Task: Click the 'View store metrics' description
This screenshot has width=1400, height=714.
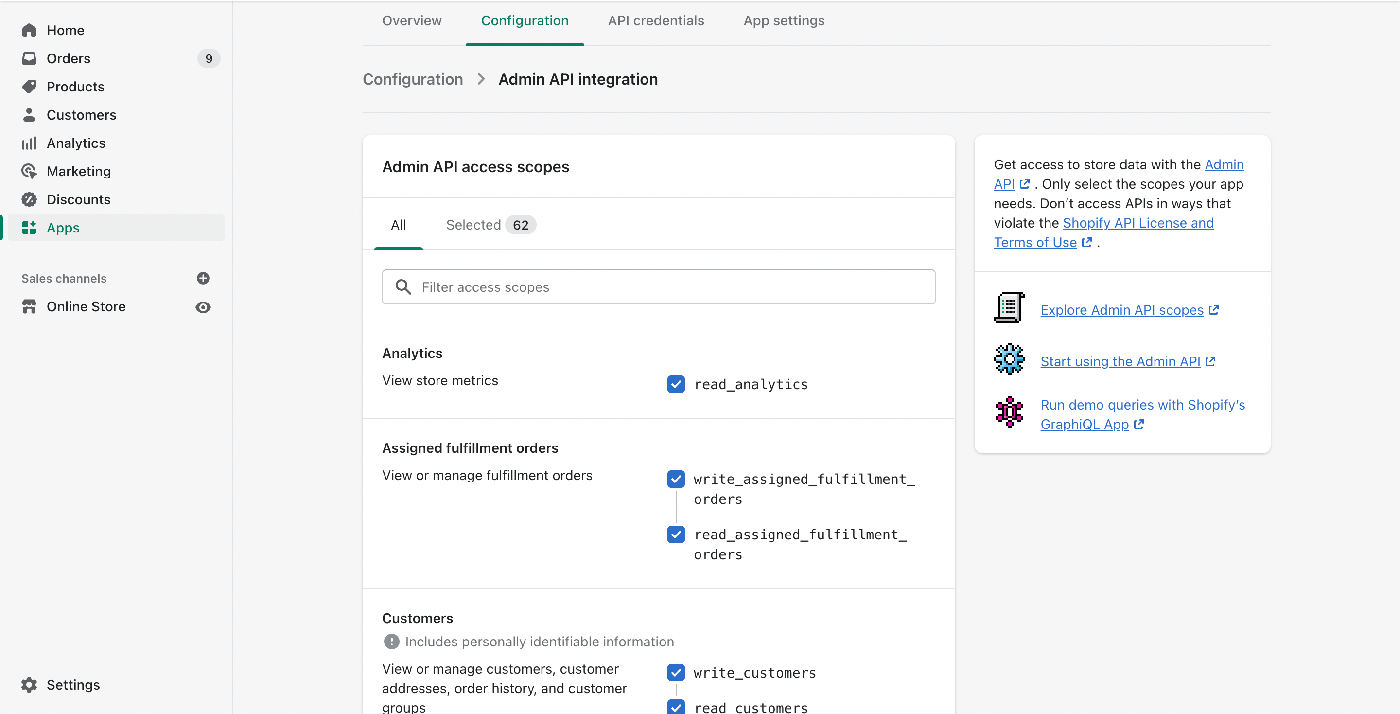Action: click(440, 381)
